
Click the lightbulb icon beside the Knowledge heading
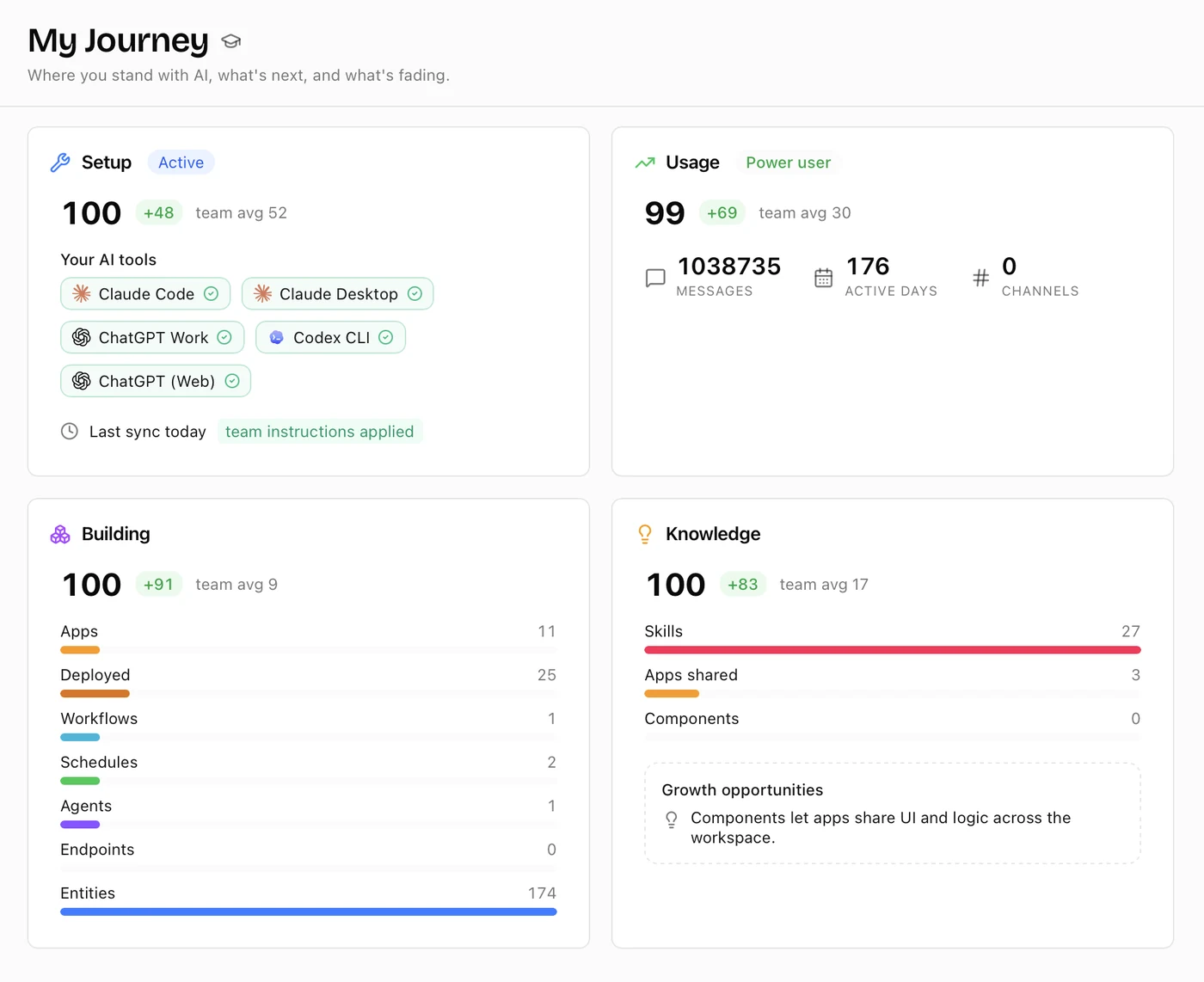pyautogui.click(x=645, y=534)
